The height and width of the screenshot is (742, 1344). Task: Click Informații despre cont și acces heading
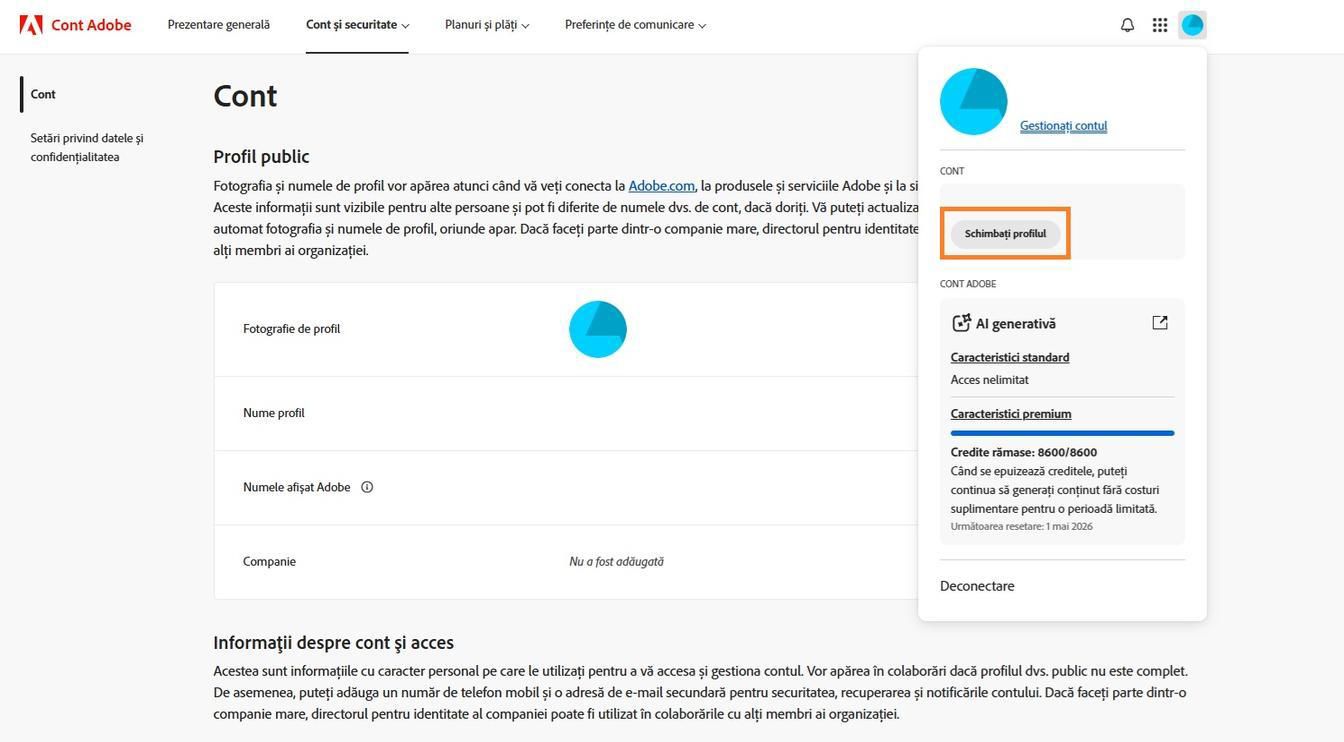click(x=333, y=642)
